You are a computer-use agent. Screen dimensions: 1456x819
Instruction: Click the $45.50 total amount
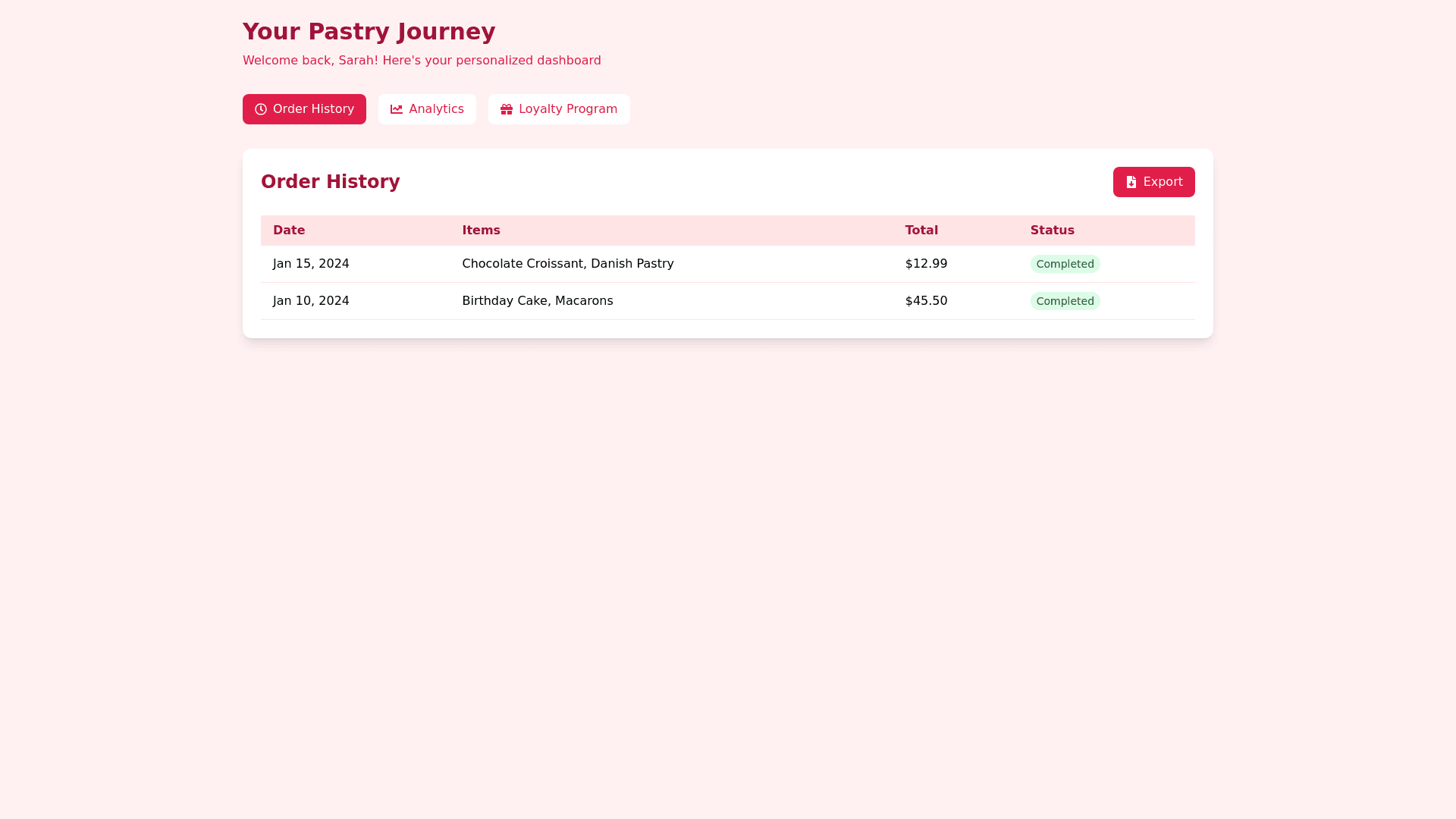click(926, 301)
